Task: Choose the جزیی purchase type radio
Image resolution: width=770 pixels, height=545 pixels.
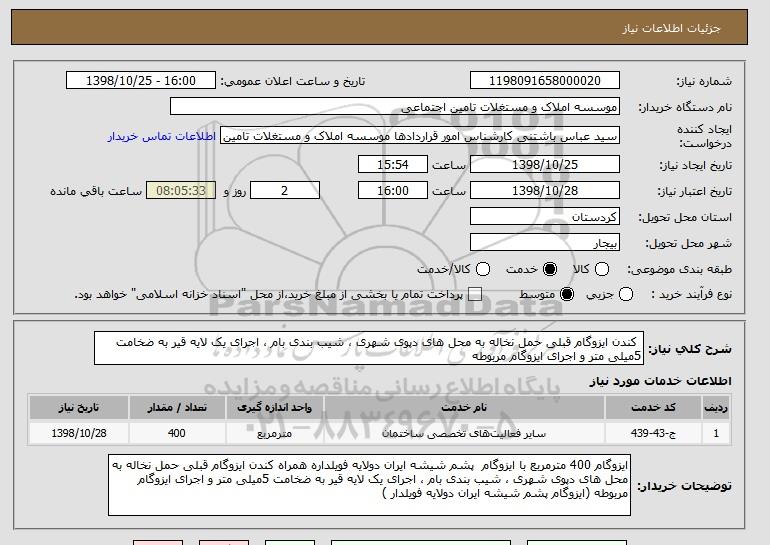Action: pyautogui.click(x=626, y=295)
